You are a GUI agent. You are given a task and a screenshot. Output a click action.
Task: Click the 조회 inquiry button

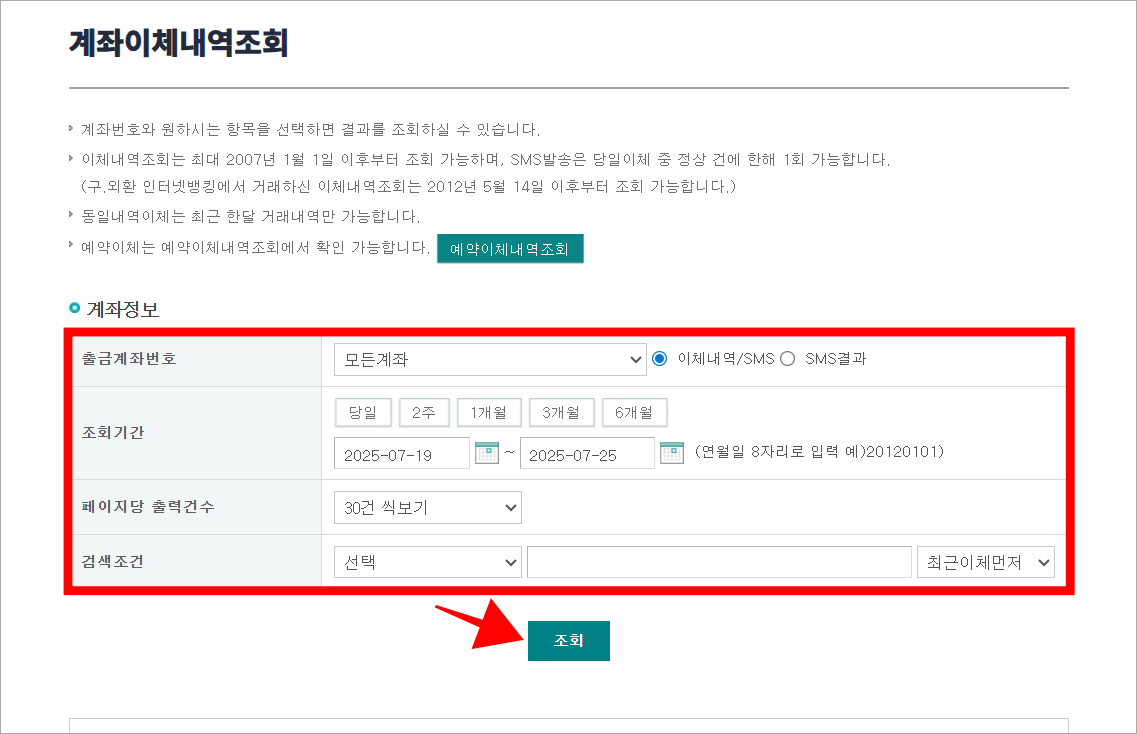tap(568, 641)
